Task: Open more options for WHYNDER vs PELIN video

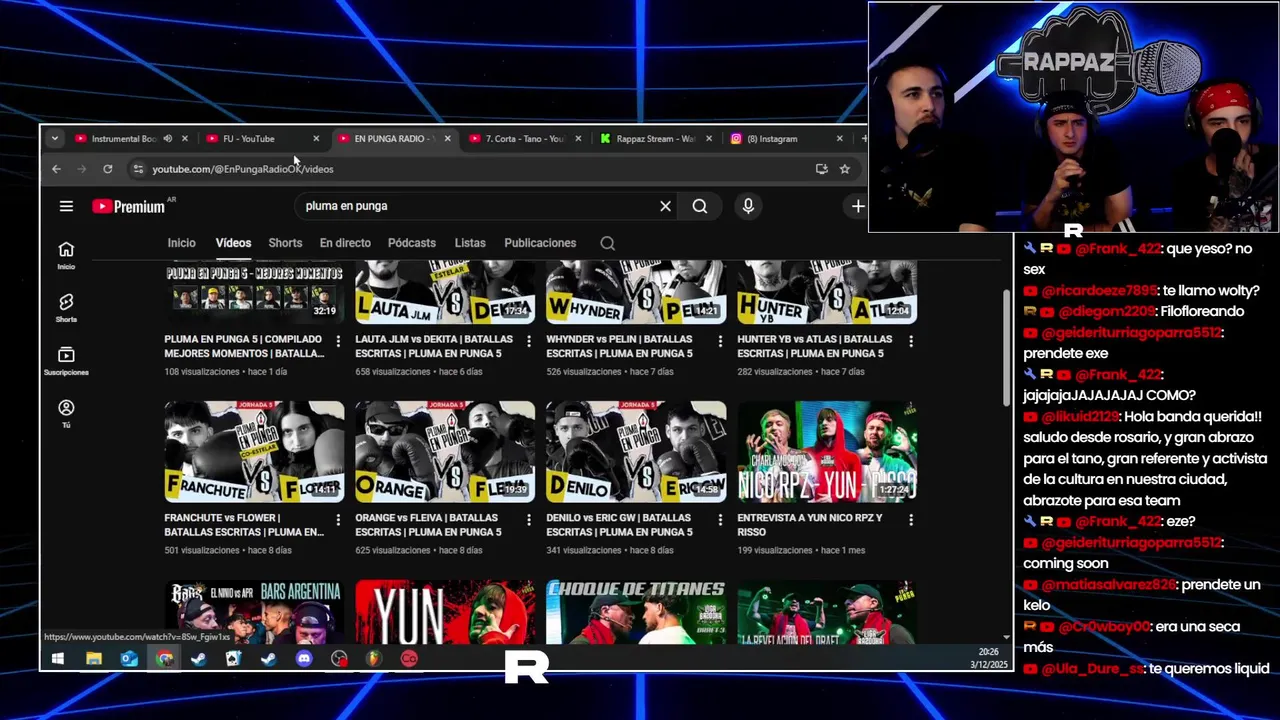Action: click(720, 341)
